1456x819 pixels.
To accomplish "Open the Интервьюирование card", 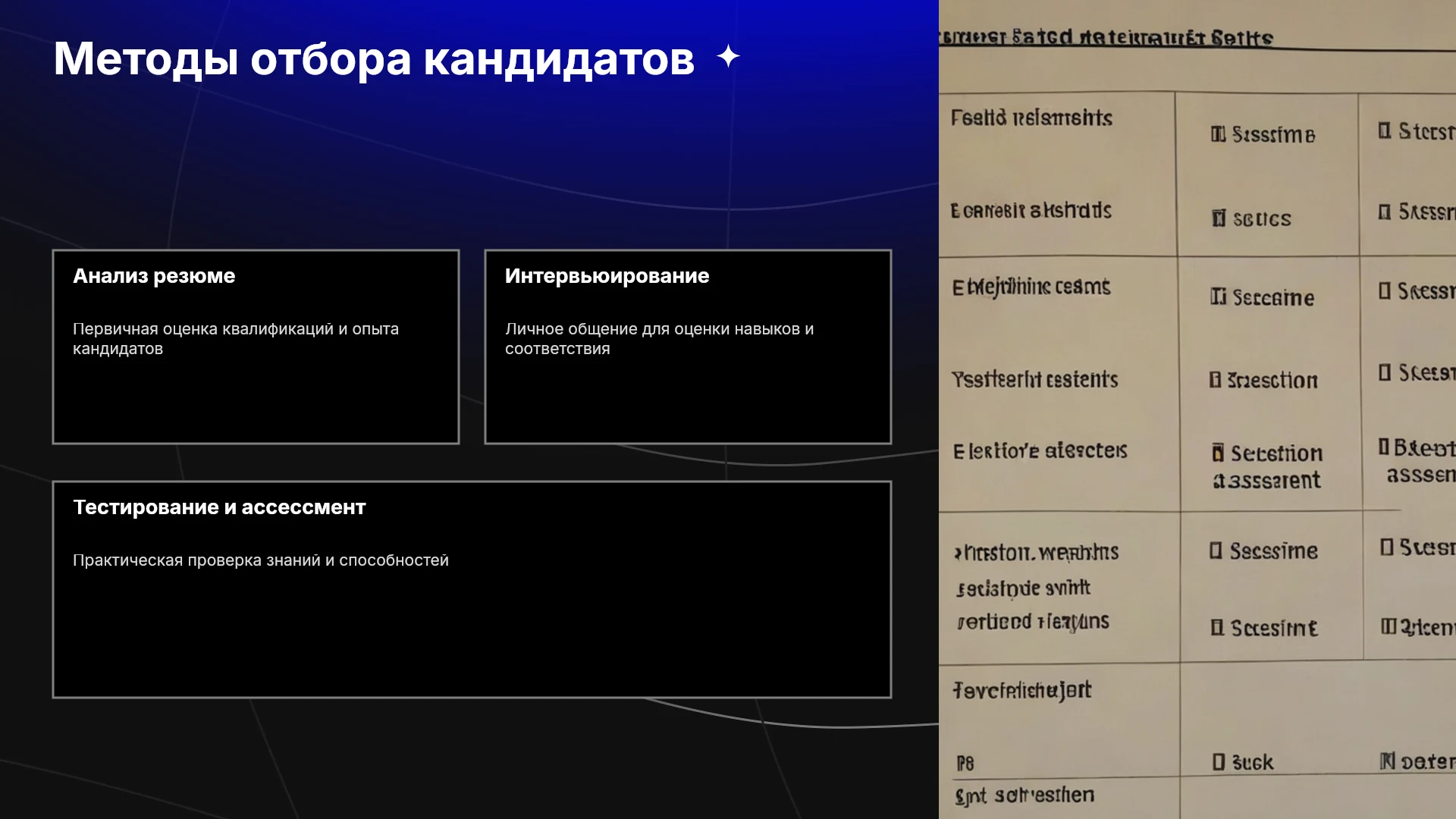I will 688,347.
